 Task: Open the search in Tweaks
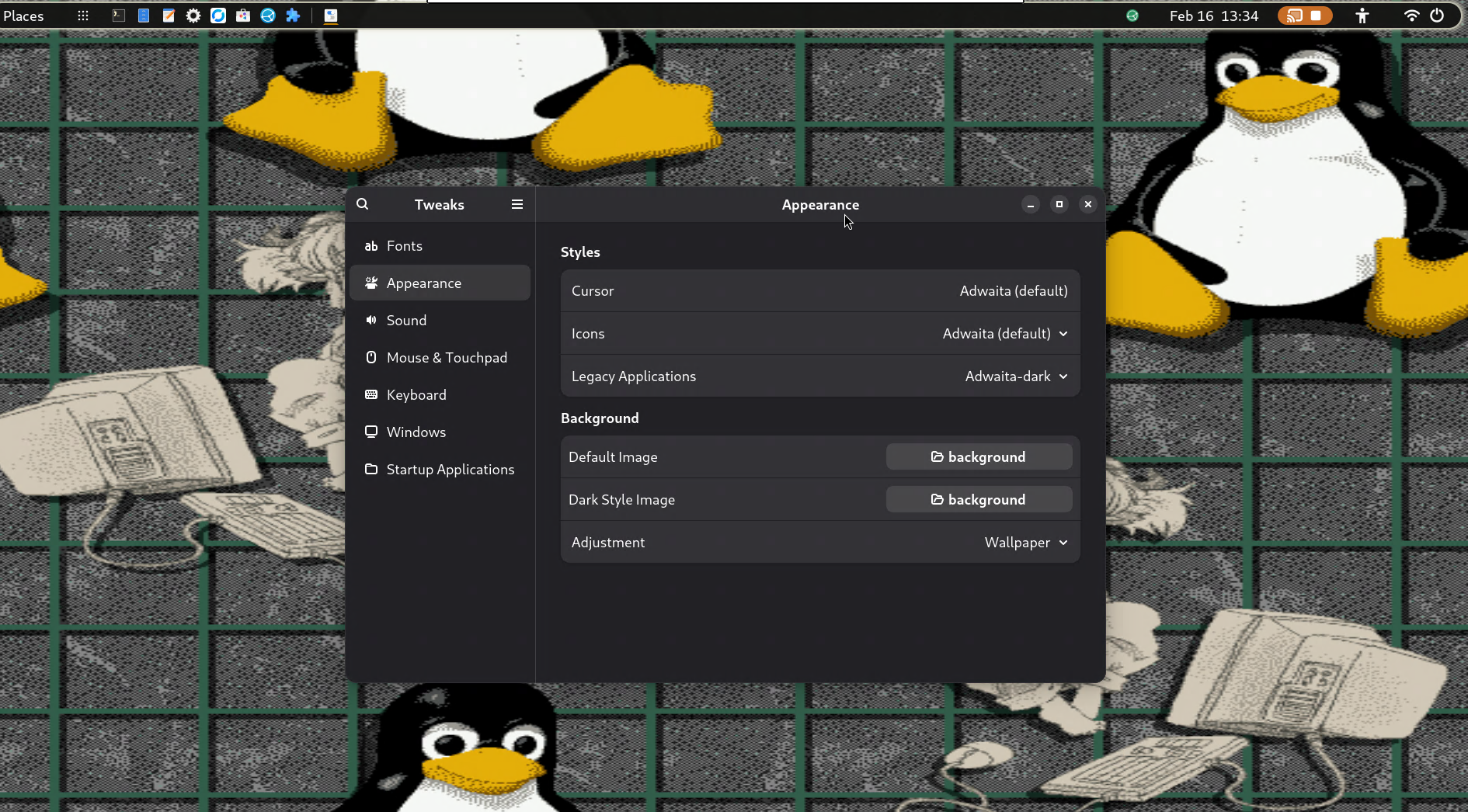(x=363, y=204)
